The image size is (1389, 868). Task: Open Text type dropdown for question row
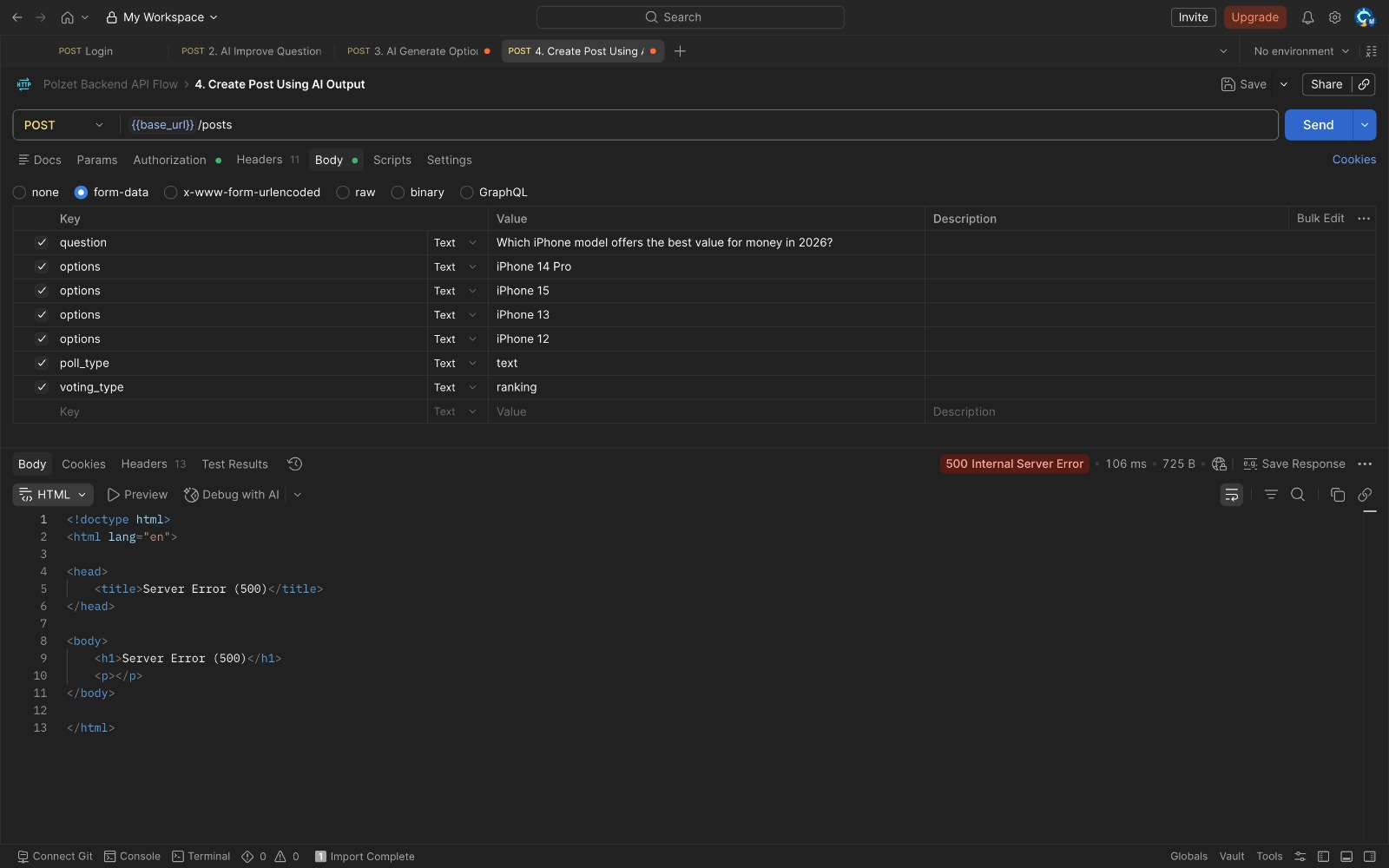click(456, 243)
